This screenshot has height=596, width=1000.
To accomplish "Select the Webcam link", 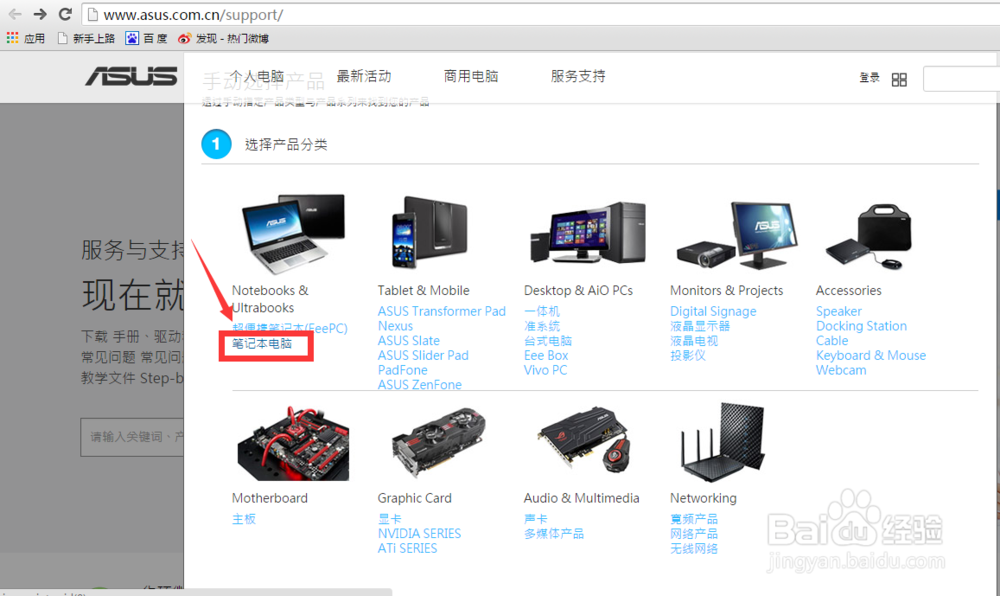I will pos(841,370).
